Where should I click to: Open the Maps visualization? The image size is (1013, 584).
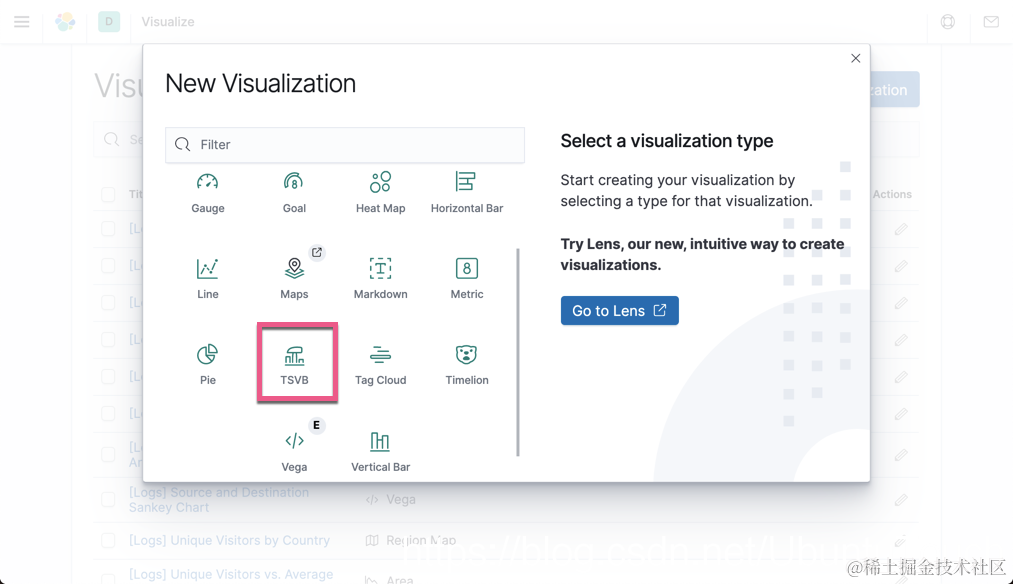click(294, 278)
